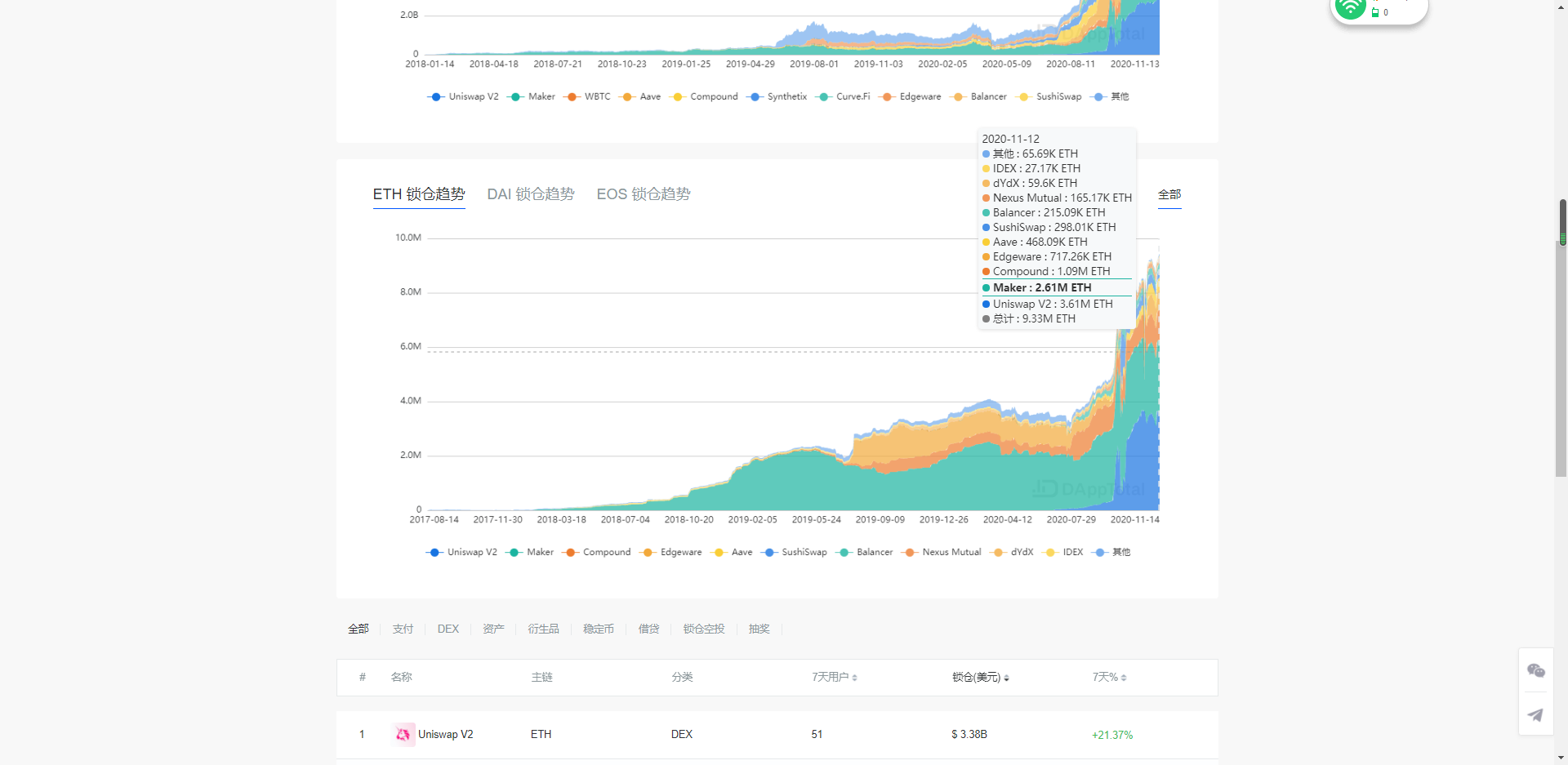Click Uniswap V2 row's ETH chain cell
The height and width of the screenshot is (765, 1568).
(541, 735)
